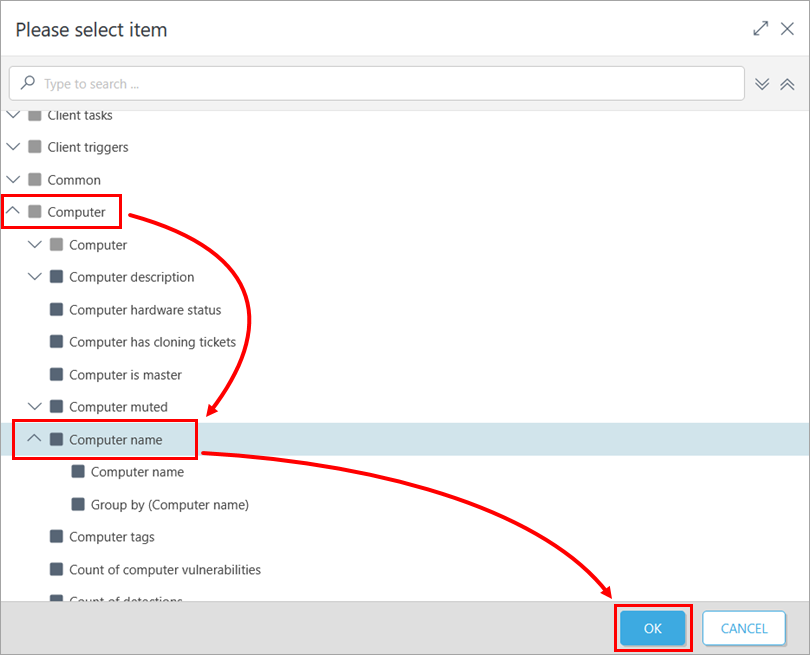Click the collapse-all double chevron up icon
Viewport: 810px width, 655px height.
(x=787, y=84)
